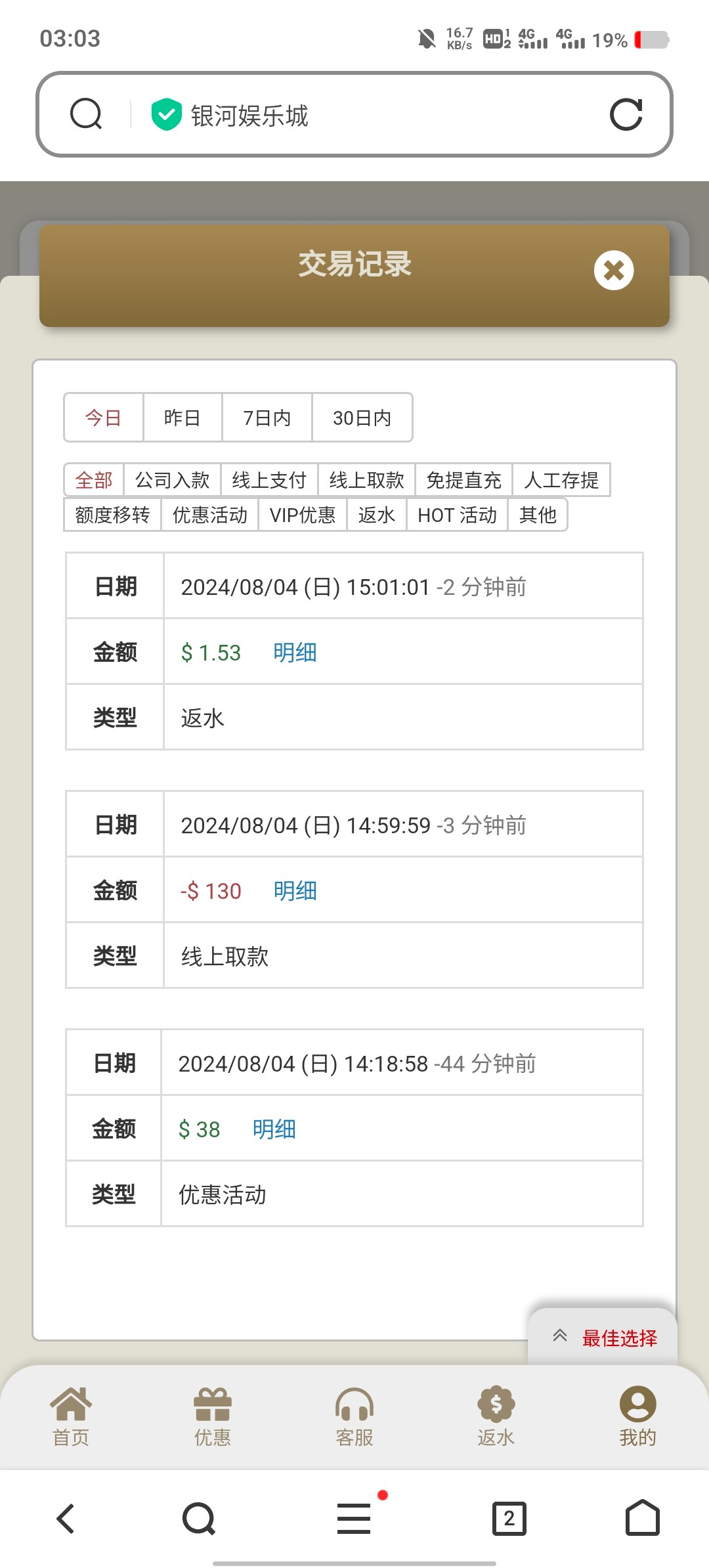Select the yesterday date filter

point(182,418)
